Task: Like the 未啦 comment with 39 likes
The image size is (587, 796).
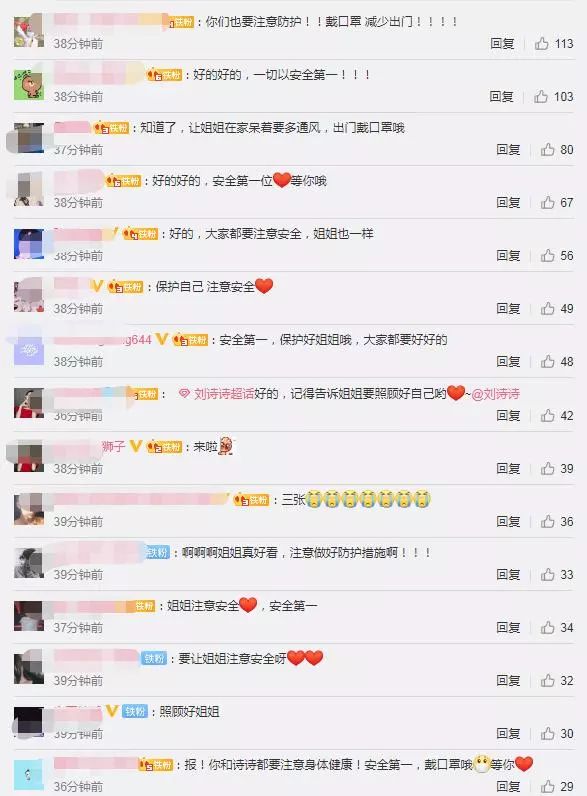Action: point(547,469)
